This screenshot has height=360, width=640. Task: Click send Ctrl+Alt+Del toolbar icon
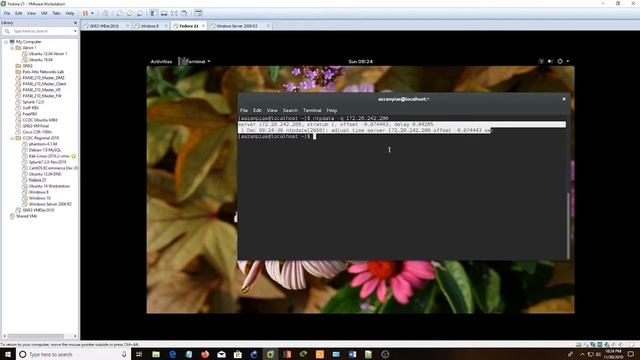pyautogui.click(x=106, y=13)
